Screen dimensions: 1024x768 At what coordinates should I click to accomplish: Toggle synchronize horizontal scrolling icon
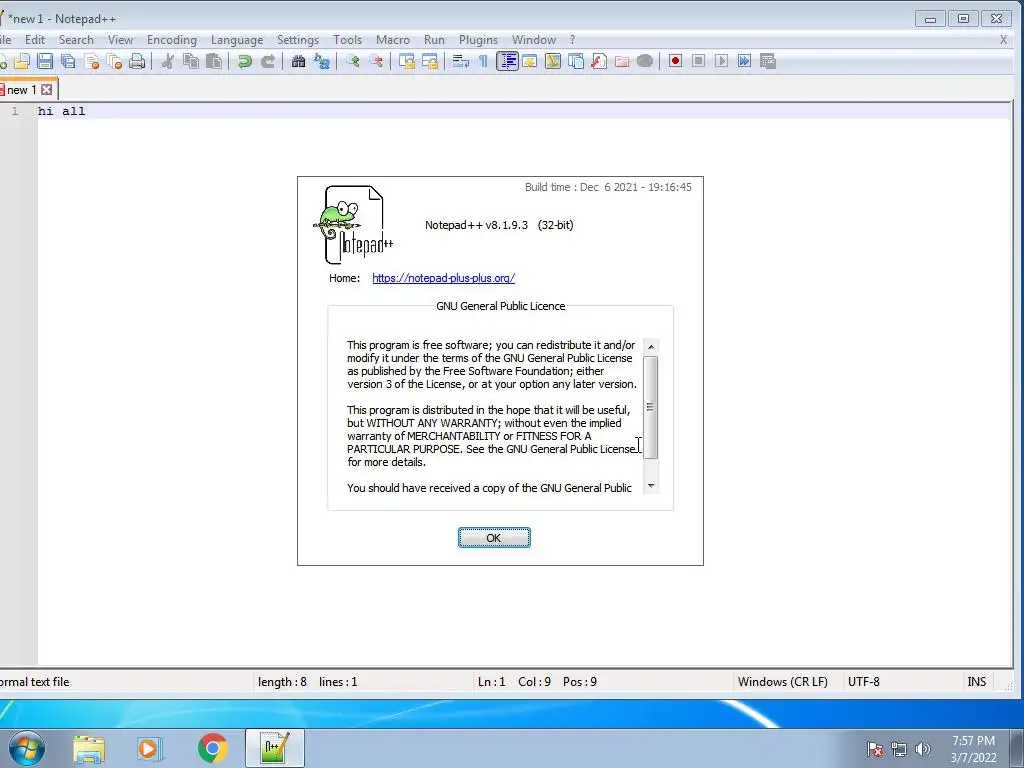pyautogui.click(x=430, y=61)
